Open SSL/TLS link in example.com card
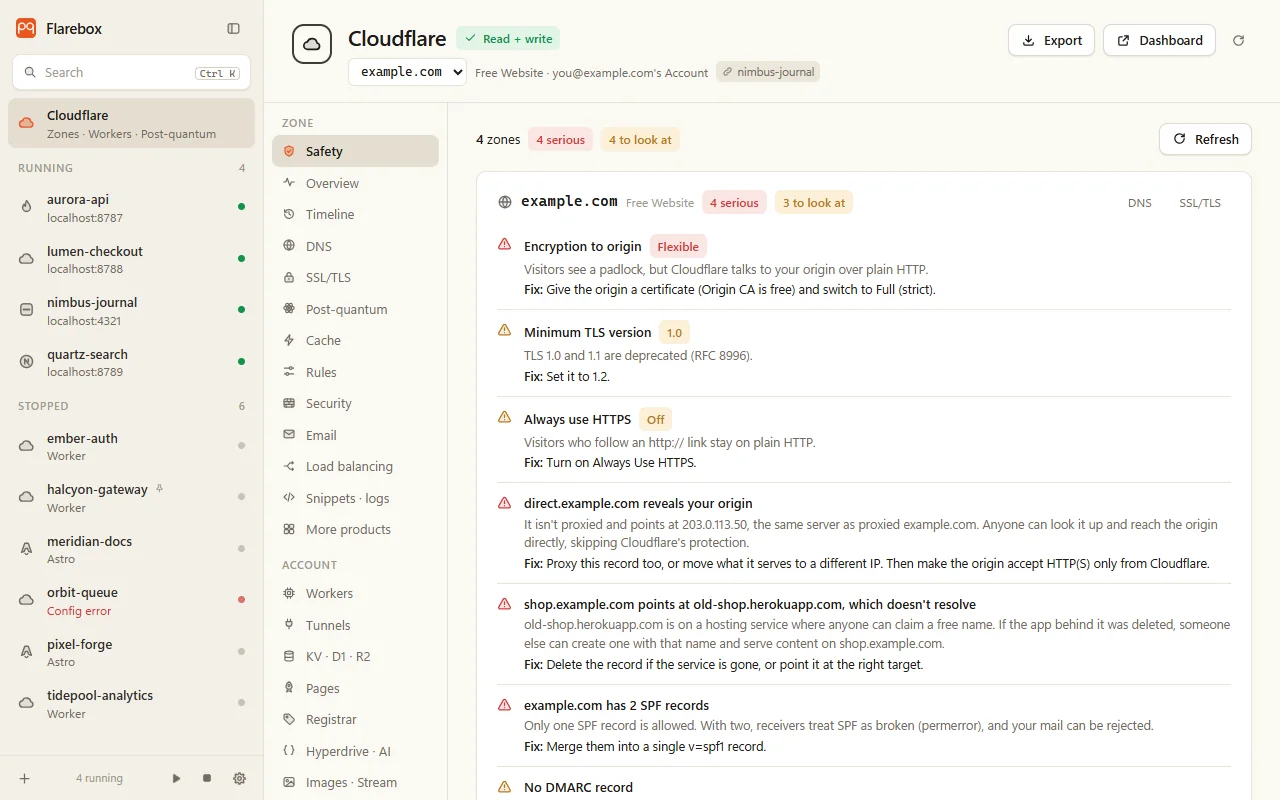The height and width of the screenshot is (800, 1280). (1200, 203)
